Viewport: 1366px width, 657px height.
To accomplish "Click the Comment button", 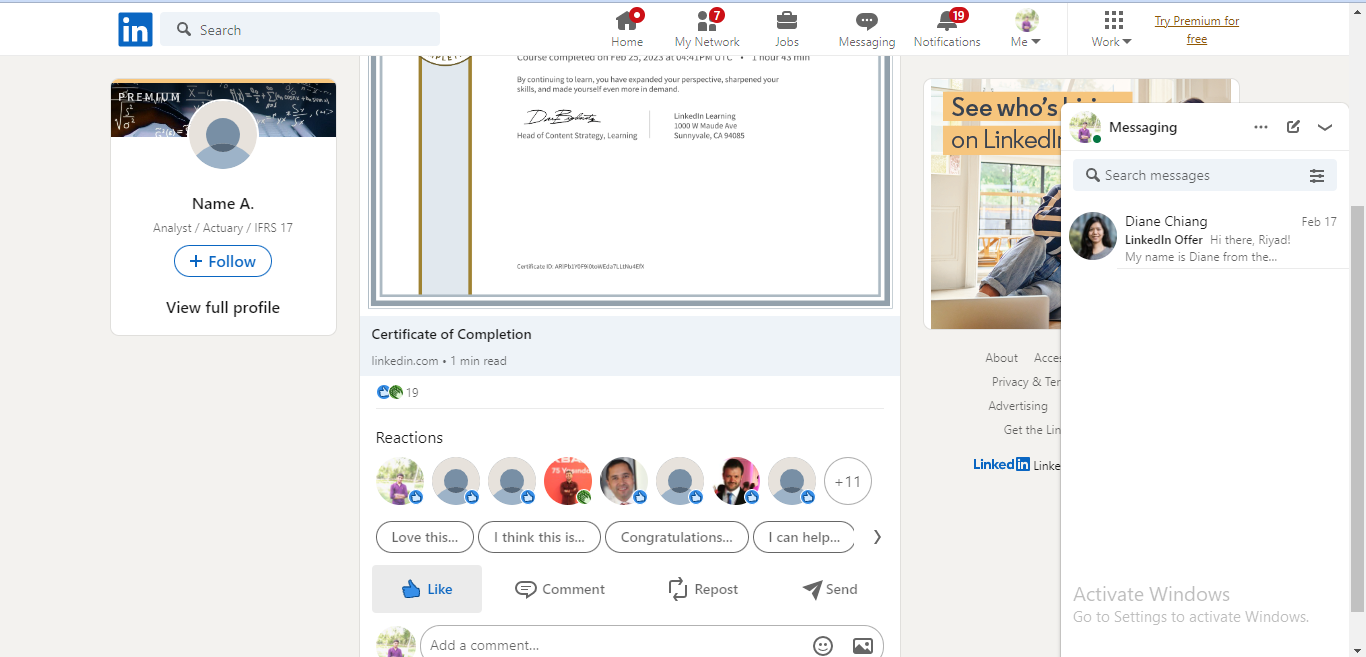I will coord(560,589).
